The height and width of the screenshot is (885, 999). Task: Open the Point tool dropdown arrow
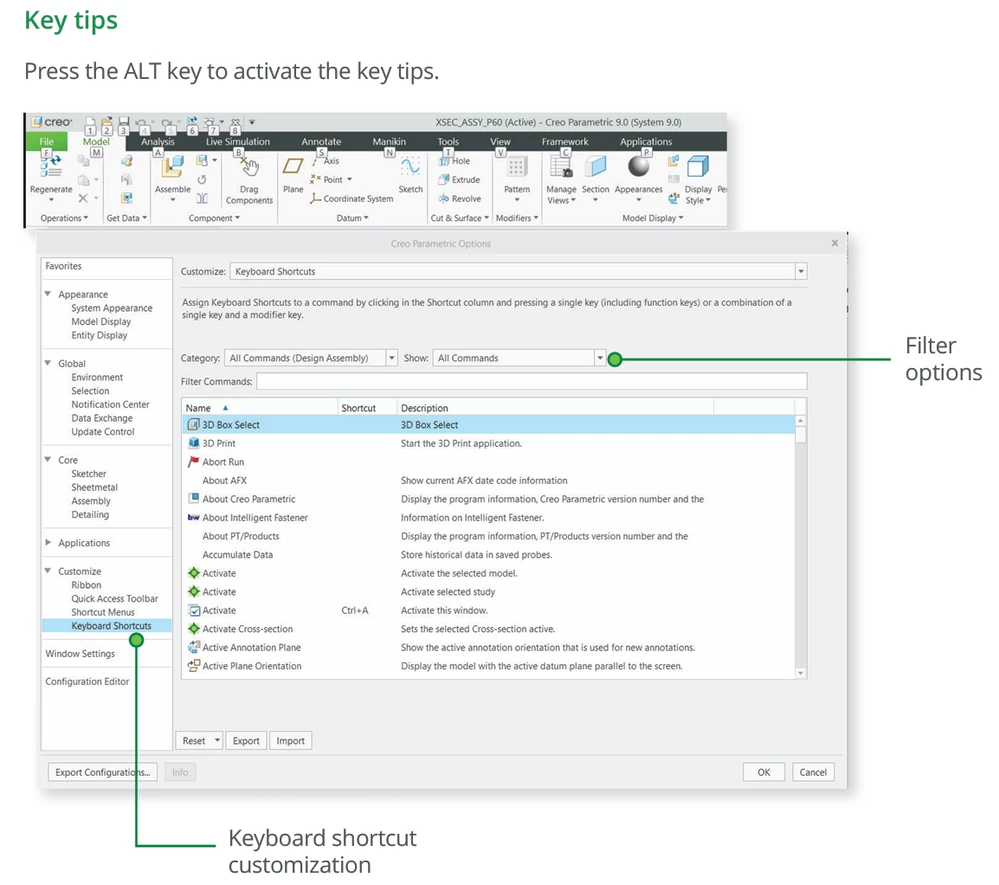[x=349, y=180]
